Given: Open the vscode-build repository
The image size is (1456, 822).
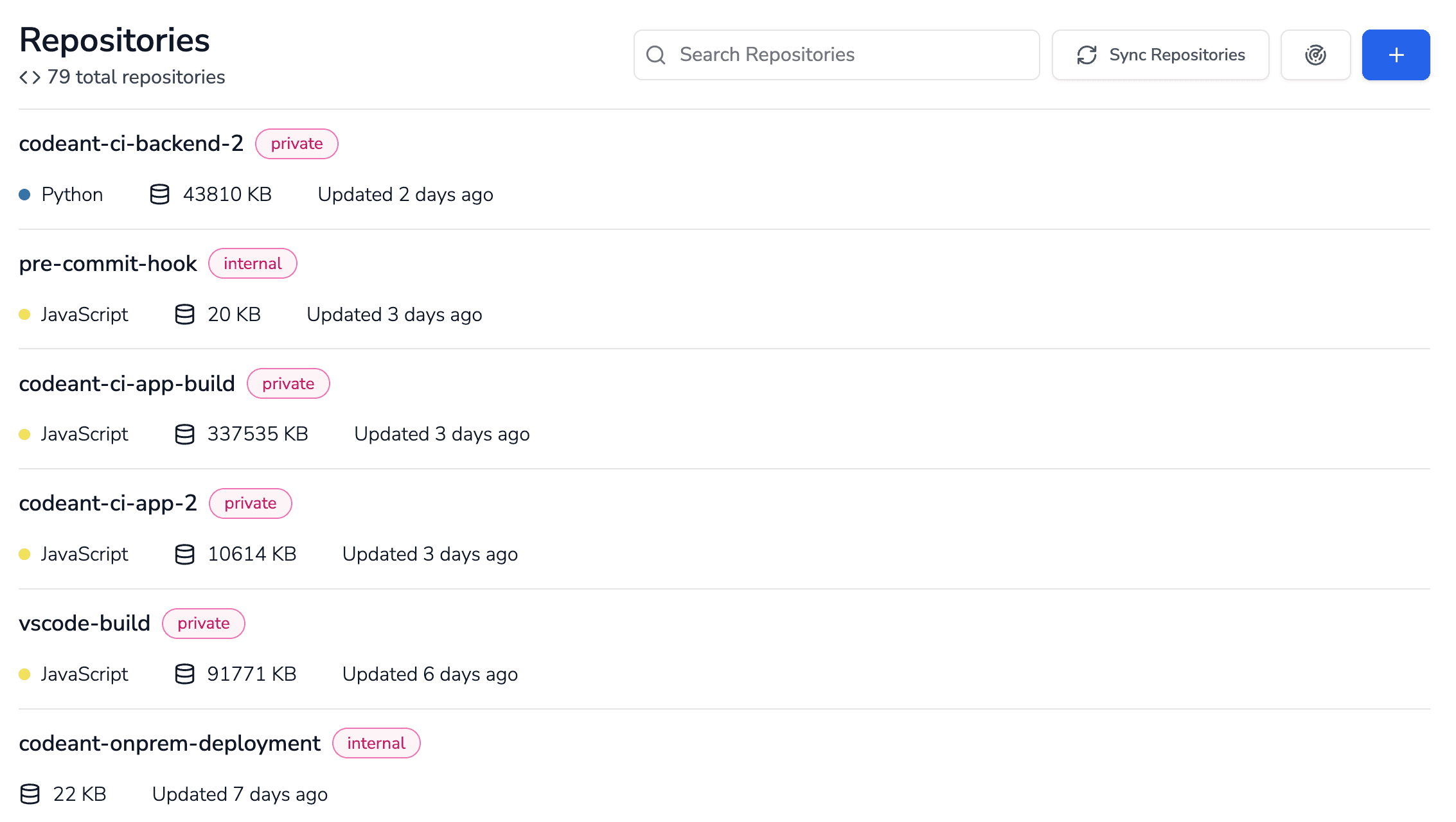Looking at the screenshot, I should click(x=84, y=624).
